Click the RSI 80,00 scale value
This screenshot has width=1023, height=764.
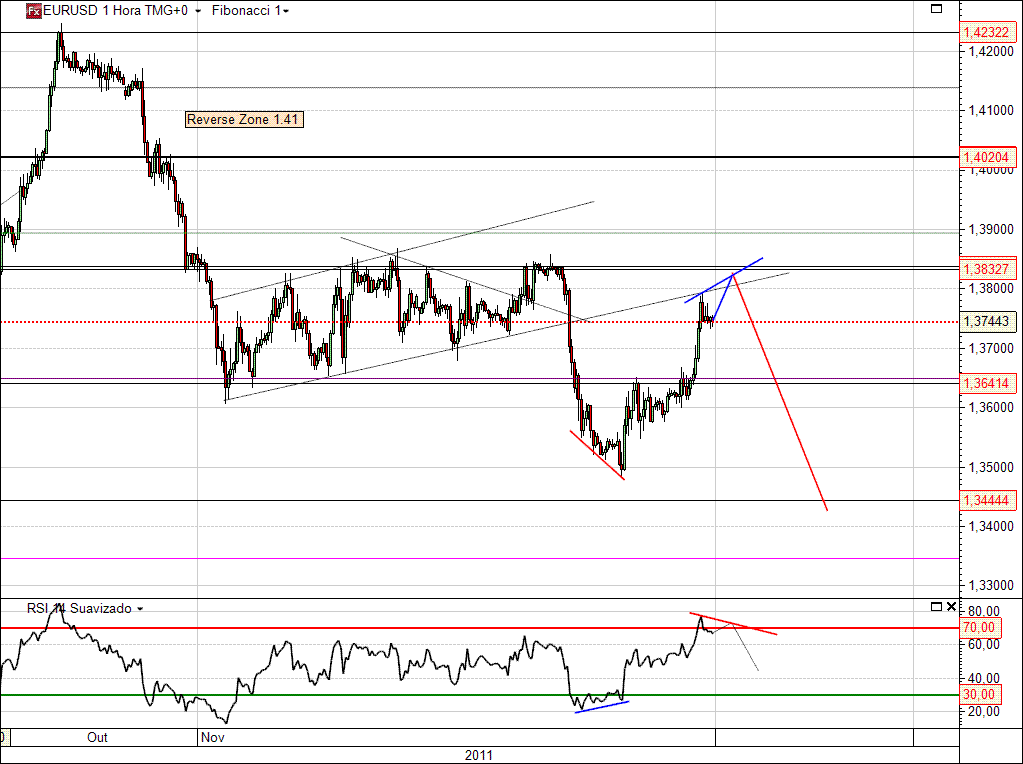tap(984, 611)
